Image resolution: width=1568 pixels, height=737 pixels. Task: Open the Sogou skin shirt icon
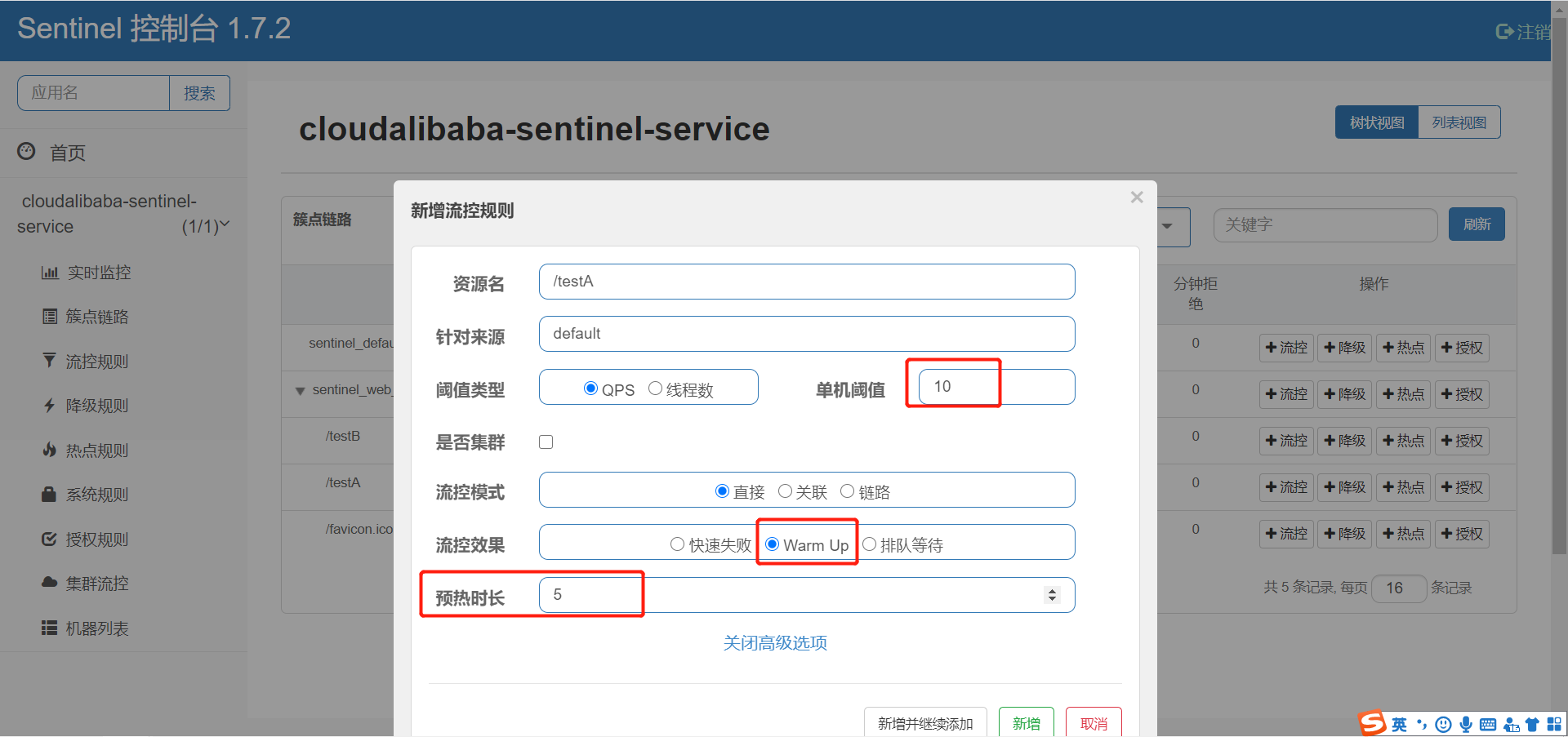1532,724
